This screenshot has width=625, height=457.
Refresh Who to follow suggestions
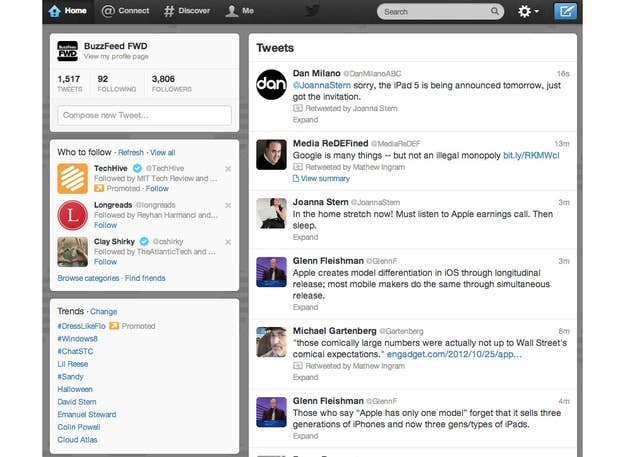(131, 153)
